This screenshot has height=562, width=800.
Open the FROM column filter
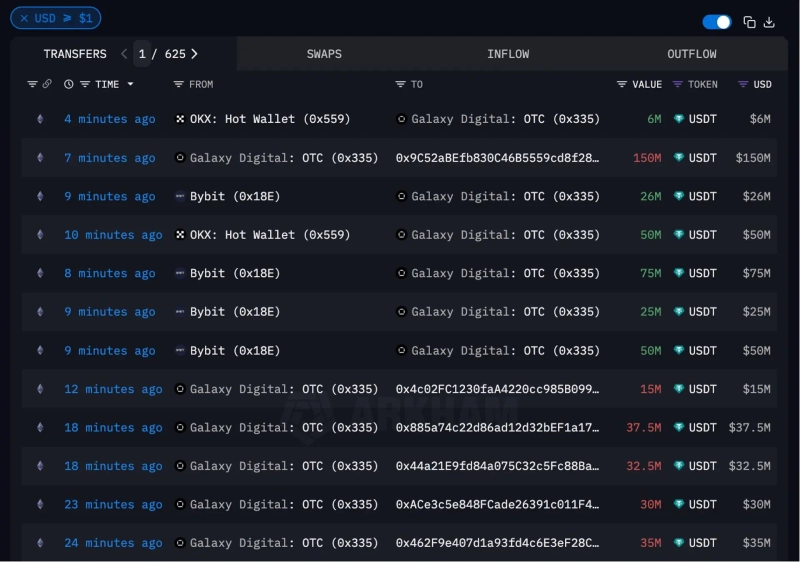179,85
